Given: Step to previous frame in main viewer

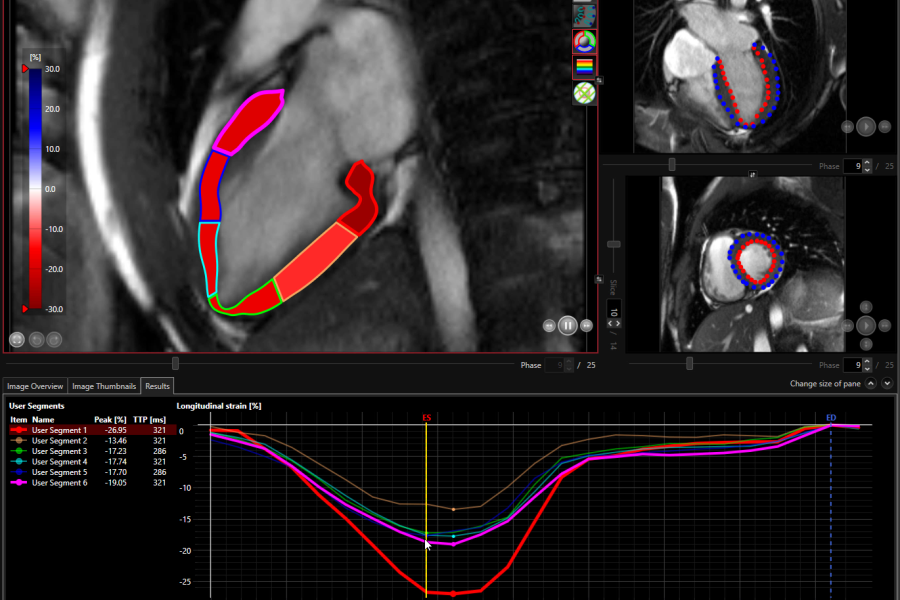Looking at the screenshot, I should point(549,325).
